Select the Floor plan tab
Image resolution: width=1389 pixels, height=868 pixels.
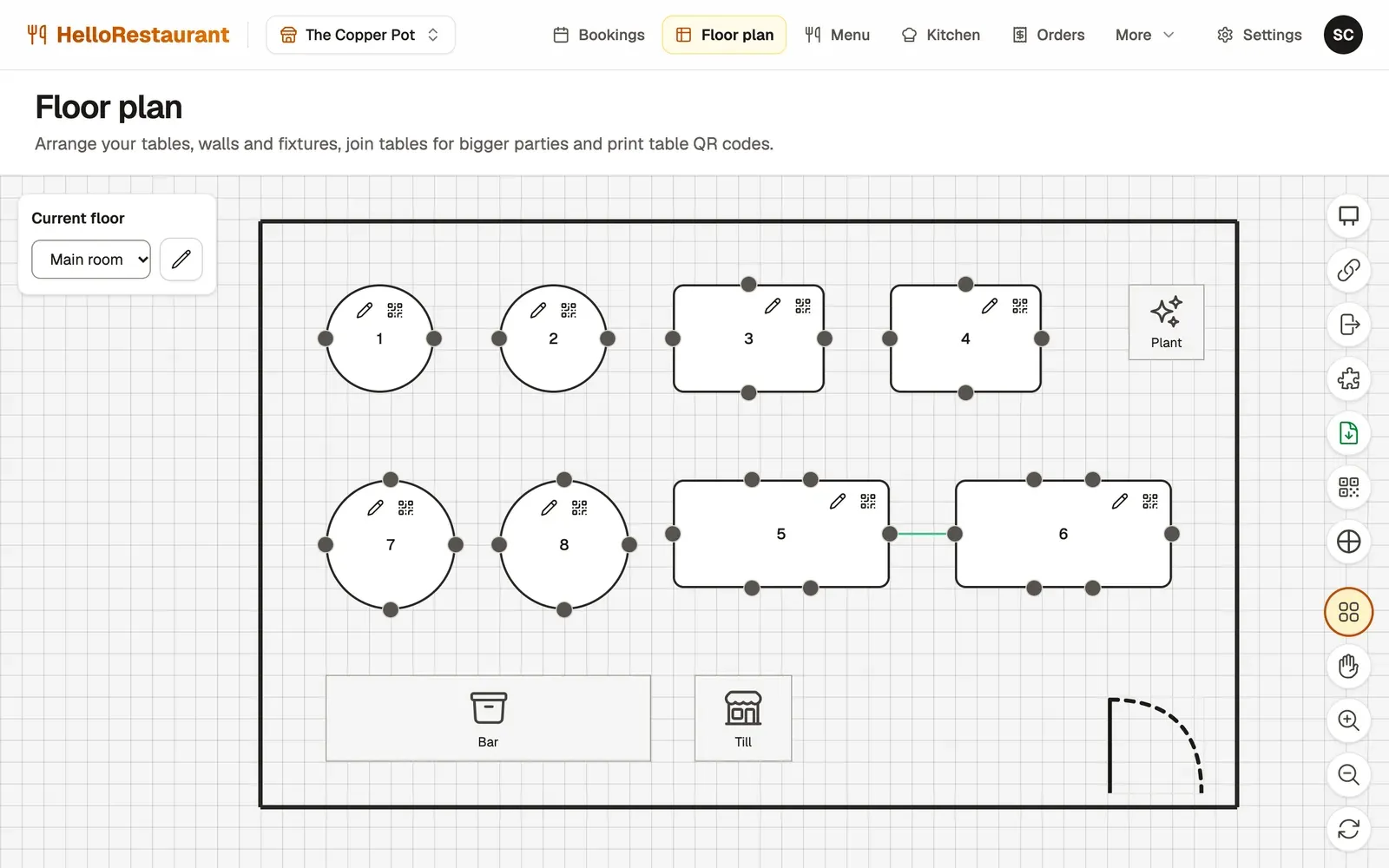point(724,35)
